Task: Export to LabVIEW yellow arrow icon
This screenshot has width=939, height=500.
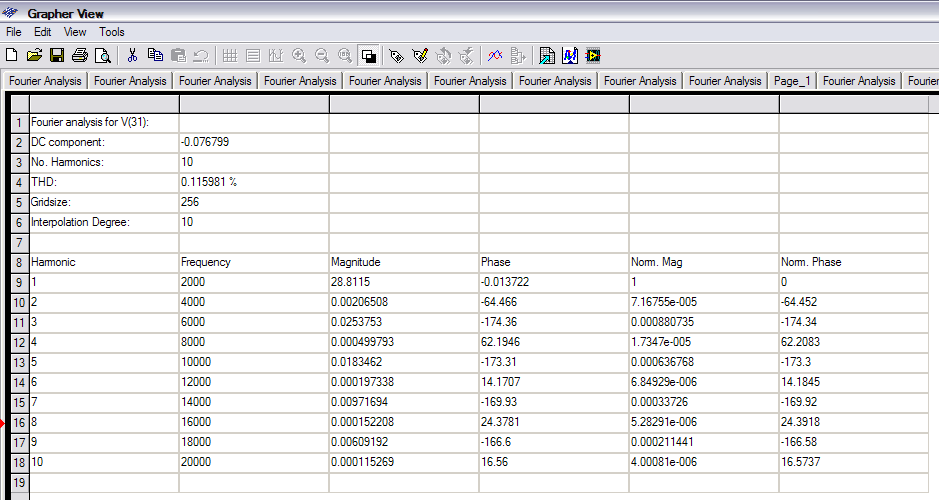Action: click(593, 56)
